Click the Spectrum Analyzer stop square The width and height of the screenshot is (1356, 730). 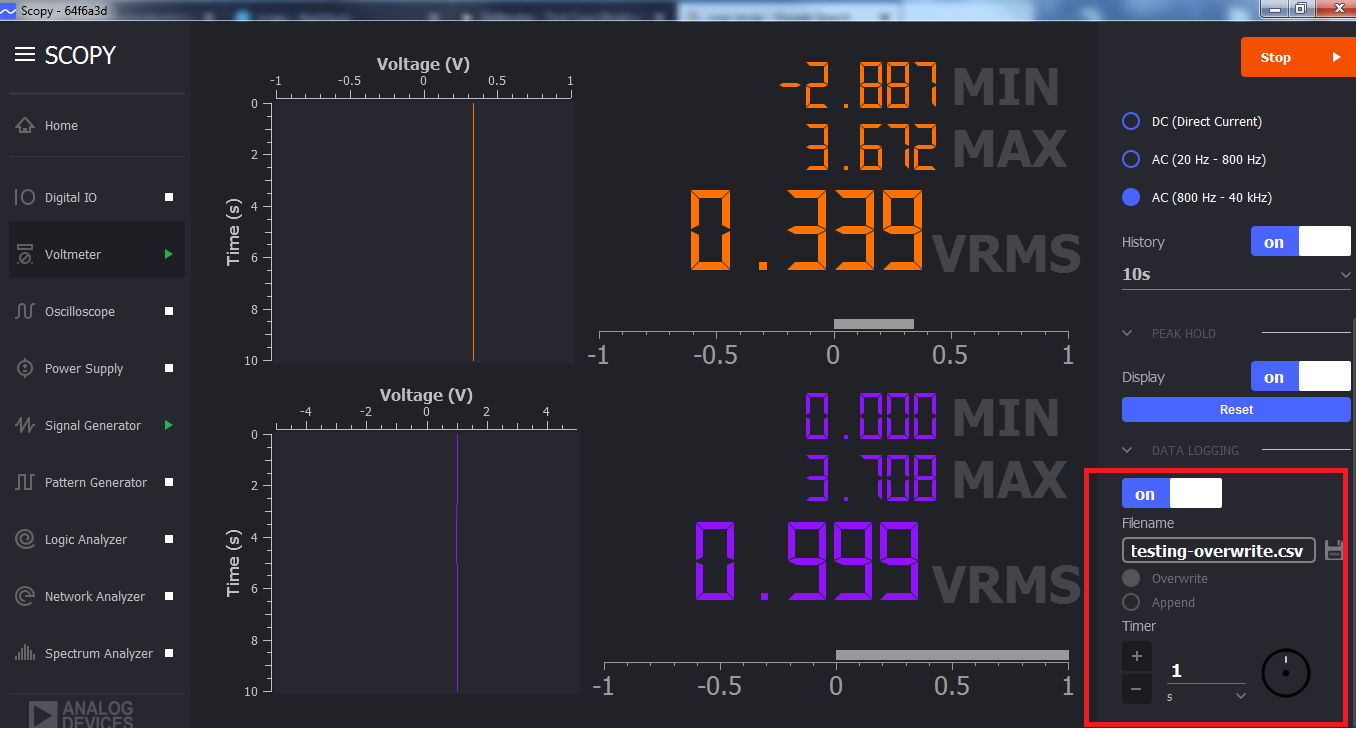pyautogui.click(x=169, y=654)
